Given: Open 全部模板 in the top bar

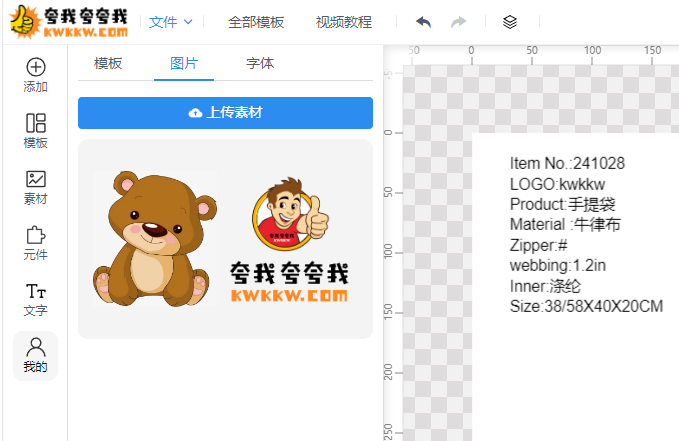Looking at the screenshot, I should (256, 22).
